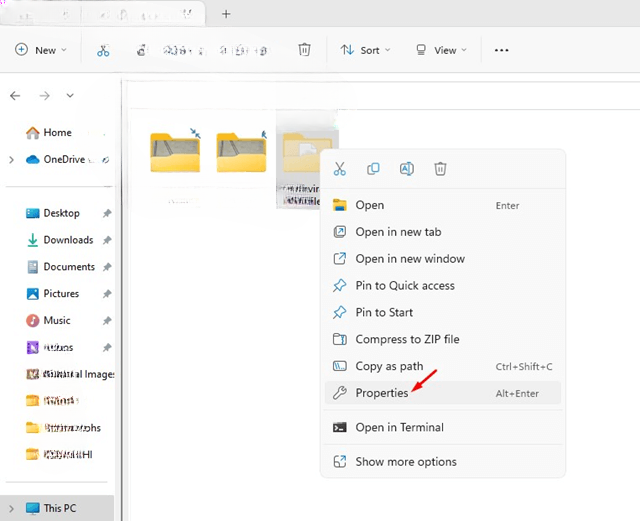Screen dimensions: 640x521
Task: Click the Home house icon
Action: (33, 133)
